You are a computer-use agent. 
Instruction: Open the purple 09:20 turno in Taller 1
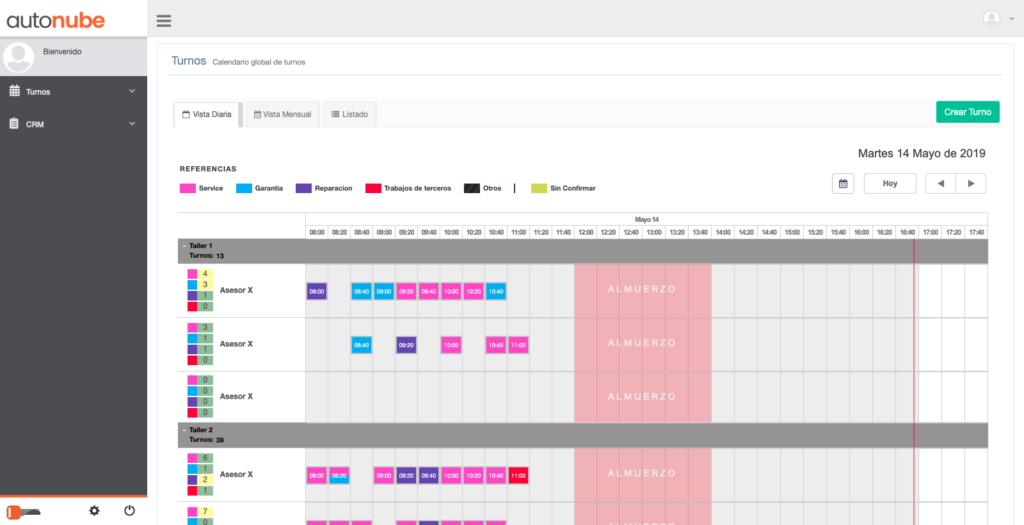click(x=406, y=345)
